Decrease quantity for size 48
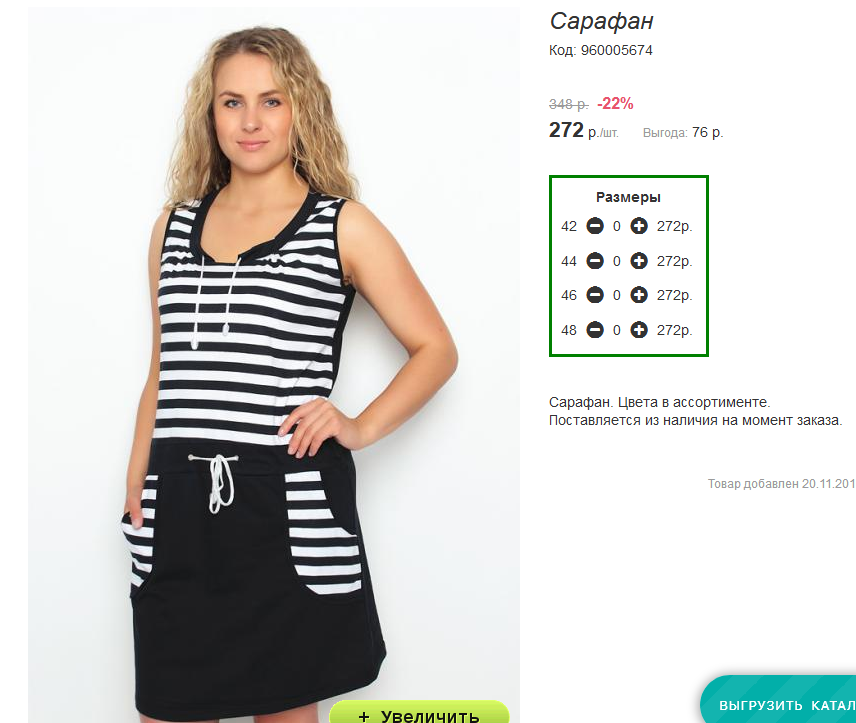This screenshot has height=723, width=856. tap(595, 330)
